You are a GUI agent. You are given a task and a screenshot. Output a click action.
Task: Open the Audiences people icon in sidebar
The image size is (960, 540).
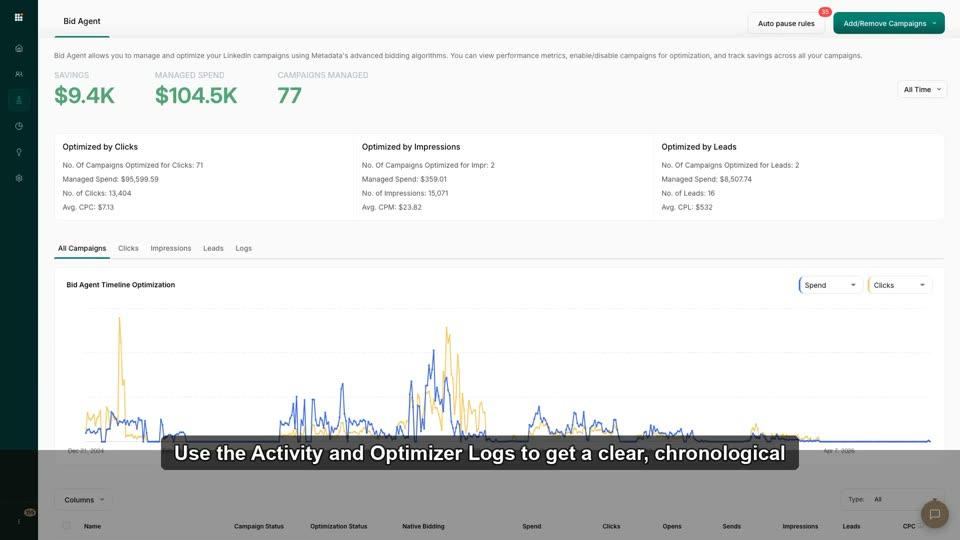pyautogui.click(x=19, y=74)
